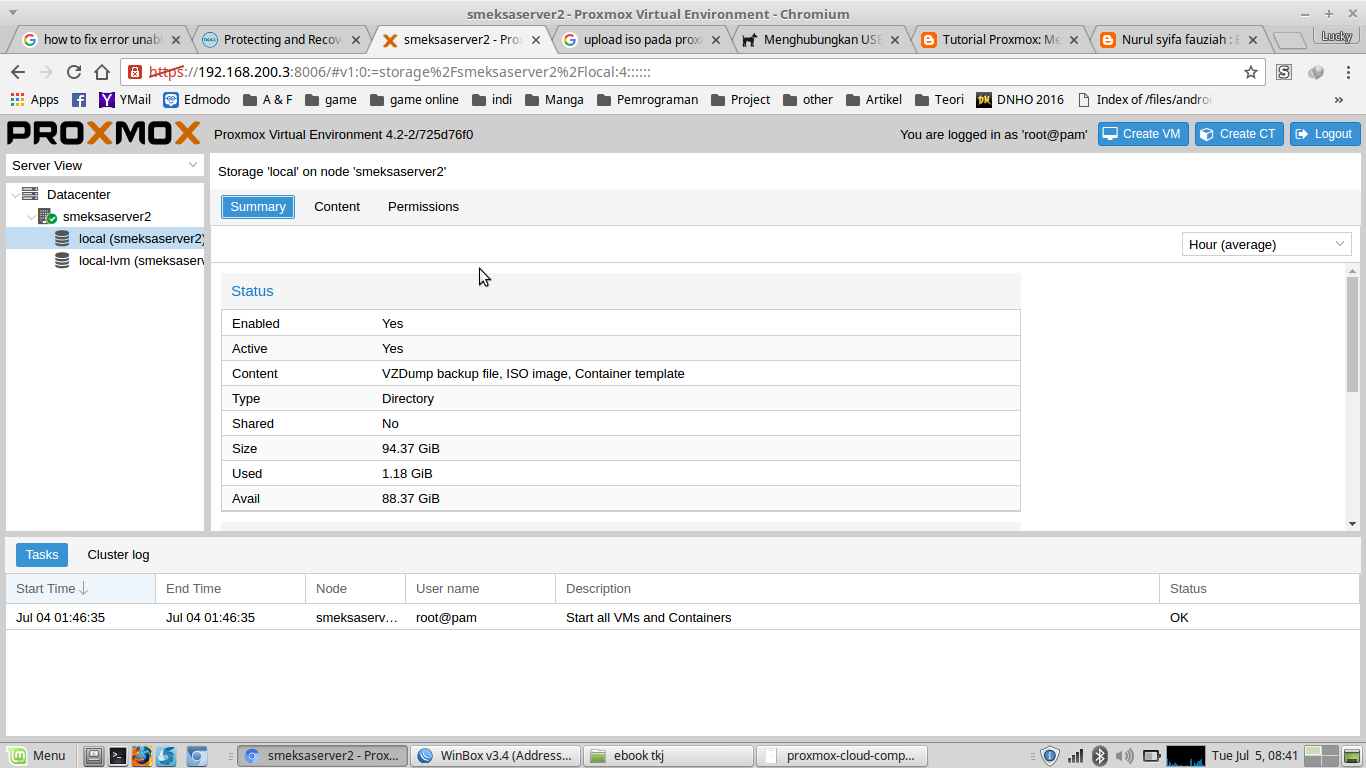1366x768 pixels.
Task: Click the Create CT button
Action: (1239, 133)
